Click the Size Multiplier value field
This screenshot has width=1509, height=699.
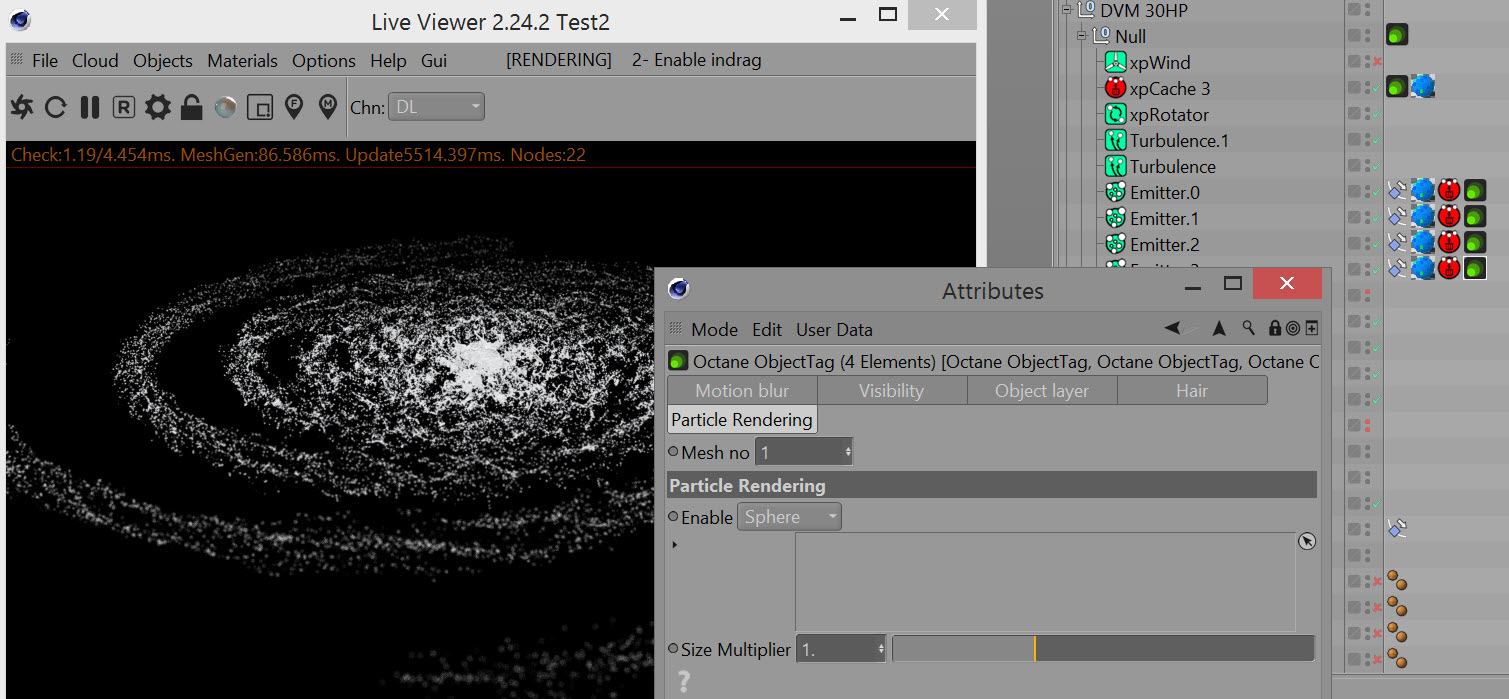[841, 649]
